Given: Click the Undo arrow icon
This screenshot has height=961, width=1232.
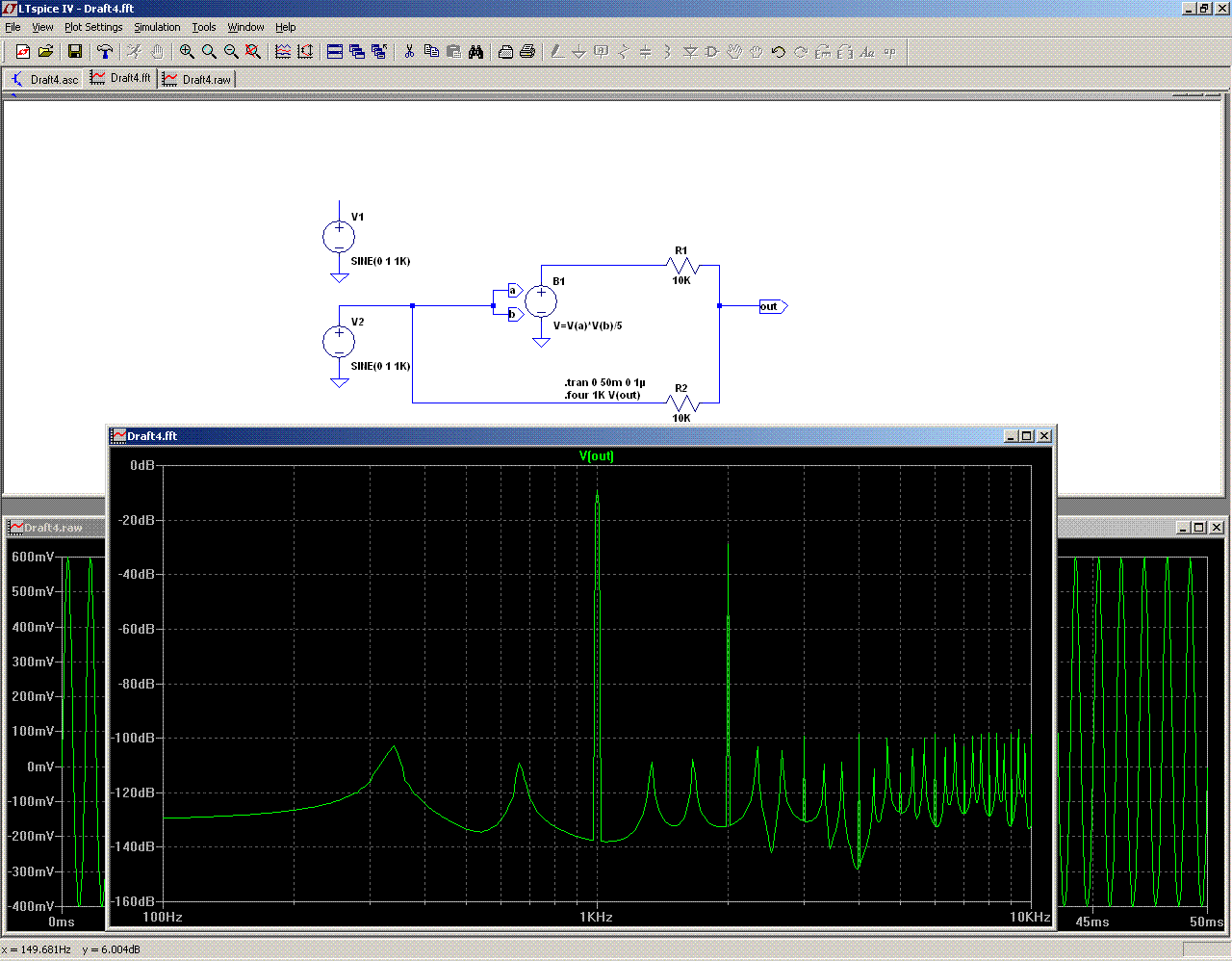Looking at the screenshot, I should pyautogui.click(x=779, y=52).
